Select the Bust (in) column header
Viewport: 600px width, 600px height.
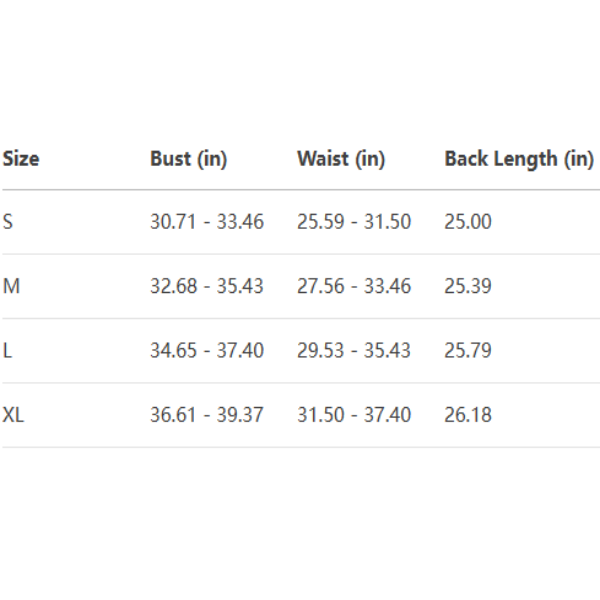coord(189,158)
